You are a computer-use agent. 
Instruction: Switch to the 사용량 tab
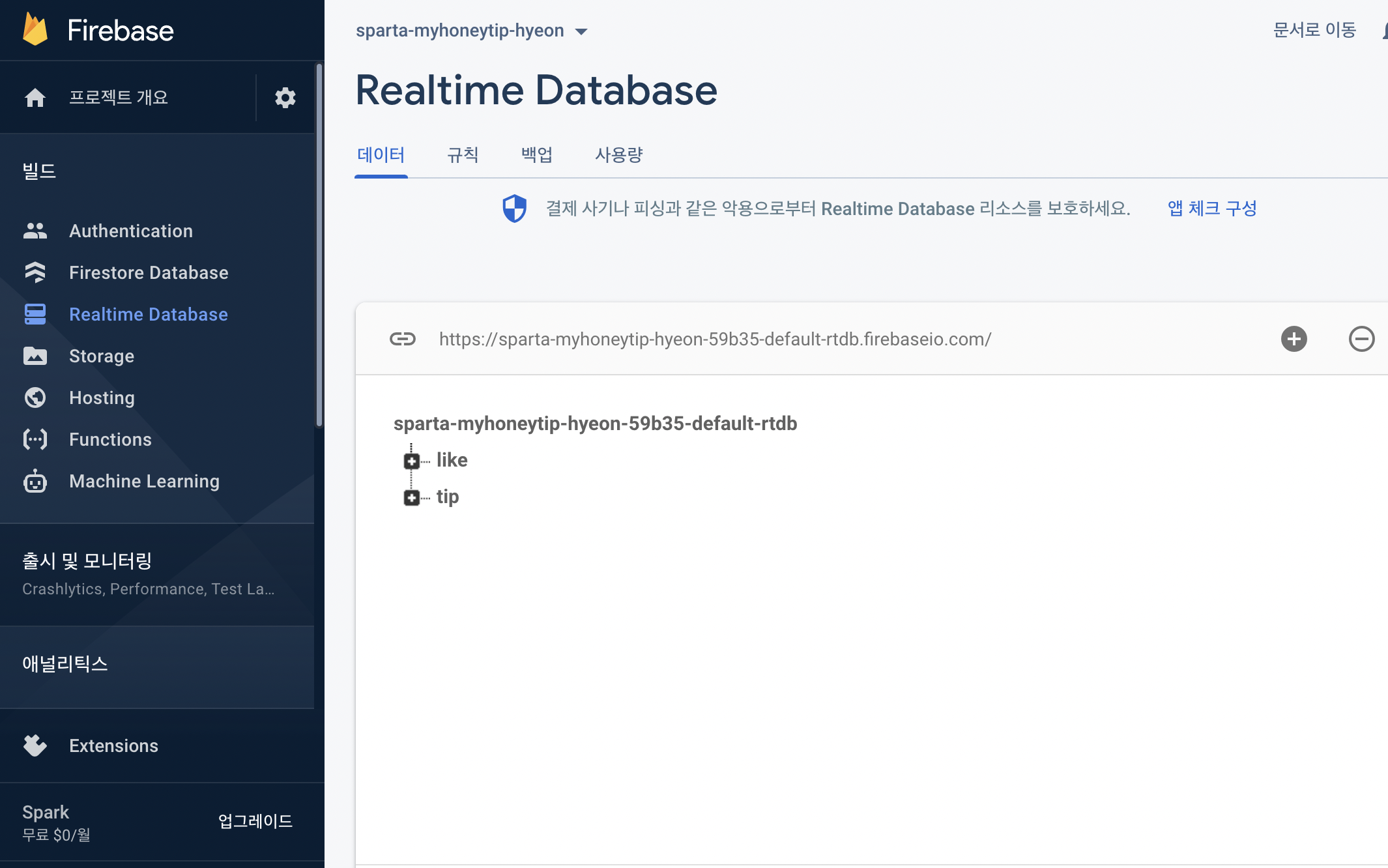(619, 155)
